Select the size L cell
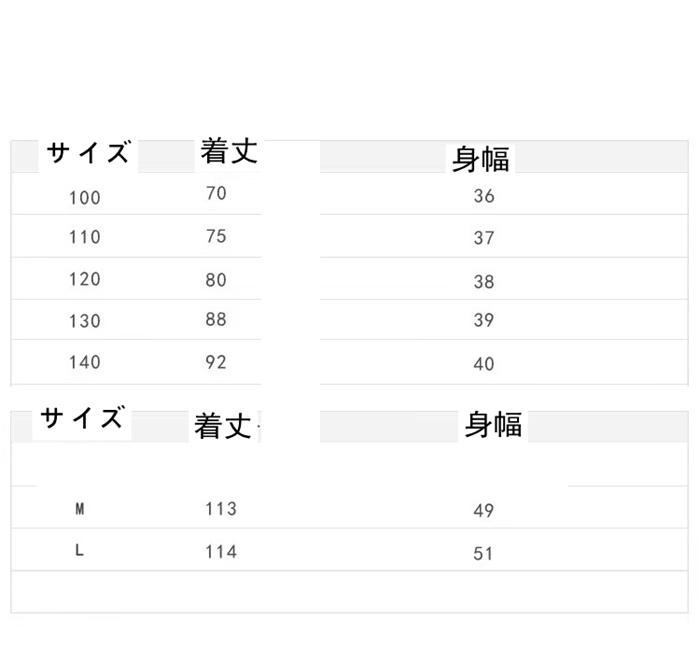Viewport: 700px width, 663px height. click(80, 552)
